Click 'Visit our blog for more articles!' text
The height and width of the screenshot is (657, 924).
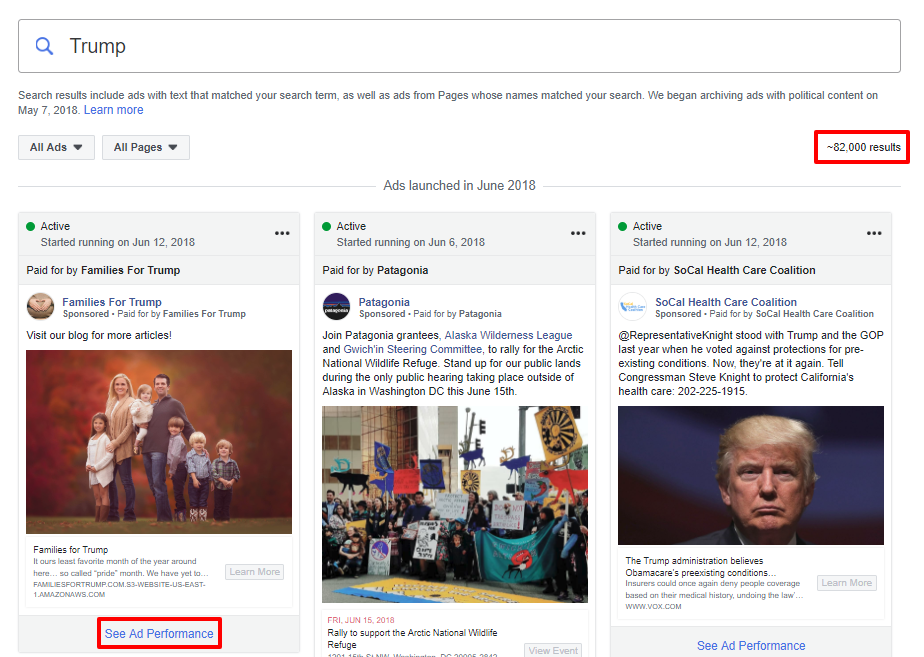click(x=99, y=335)
